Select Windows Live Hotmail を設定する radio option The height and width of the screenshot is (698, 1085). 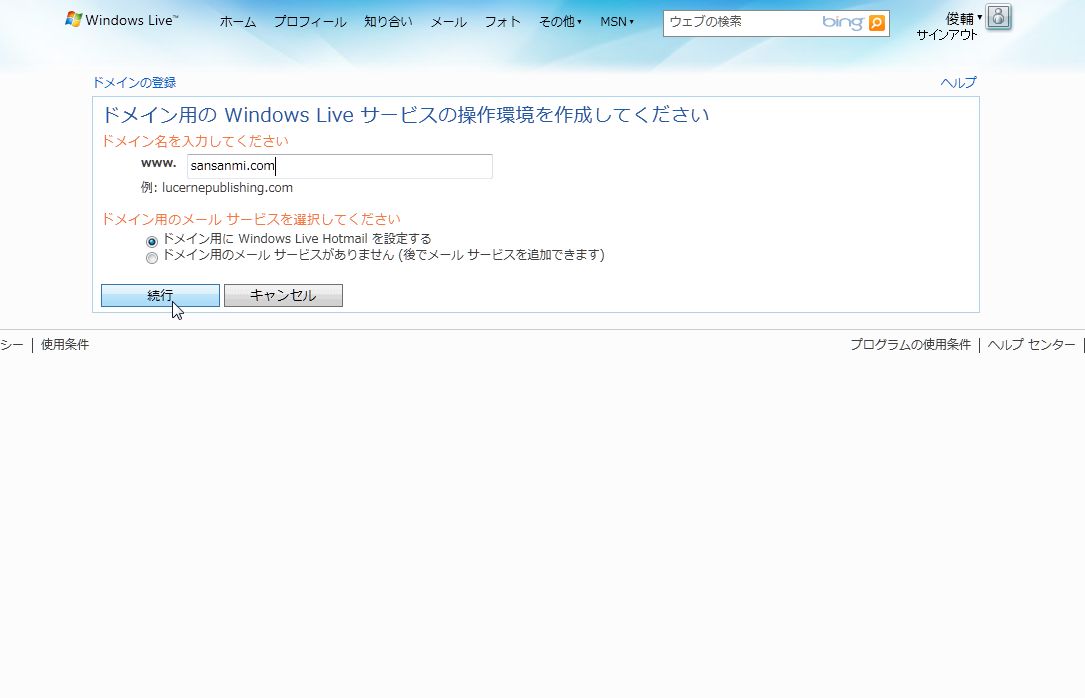click(x=152, y=241)
